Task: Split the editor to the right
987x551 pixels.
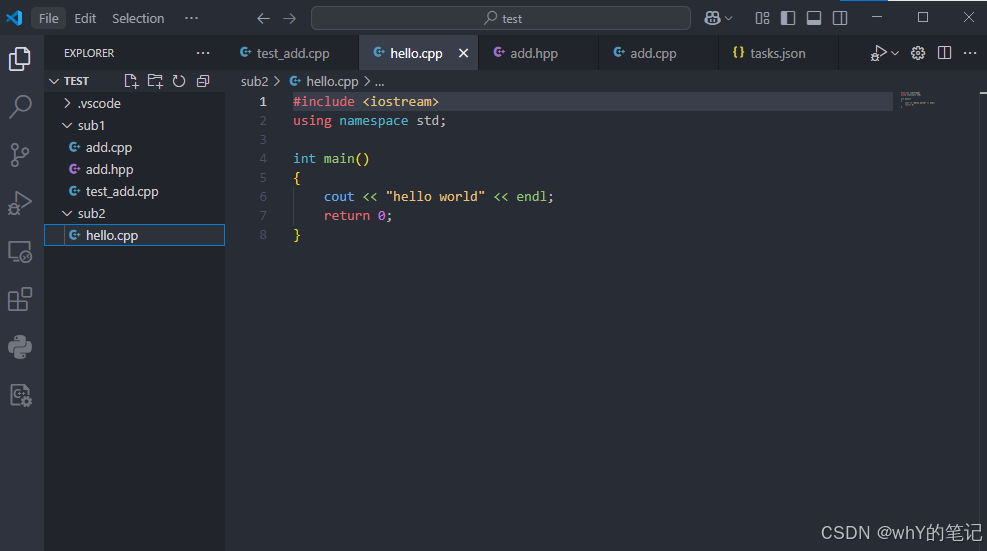Action: (x=944, y=54)
